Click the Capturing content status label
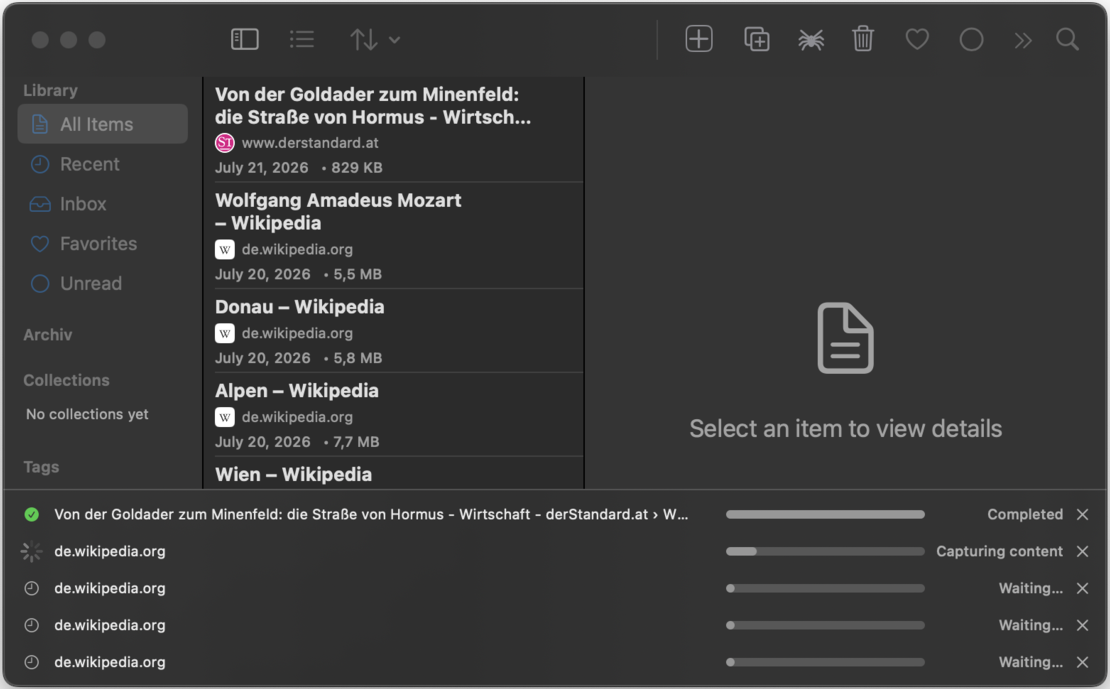This screenshot has width=1110, height=689. [1000, 552]
